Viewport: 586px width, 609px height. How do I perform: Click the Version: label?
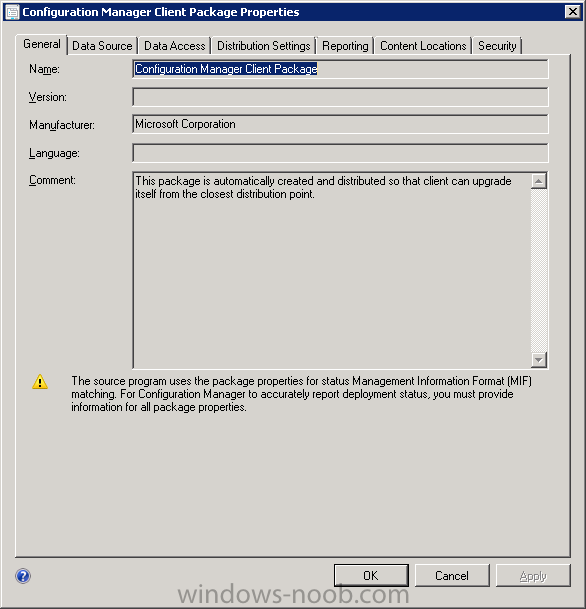(48, 97)
